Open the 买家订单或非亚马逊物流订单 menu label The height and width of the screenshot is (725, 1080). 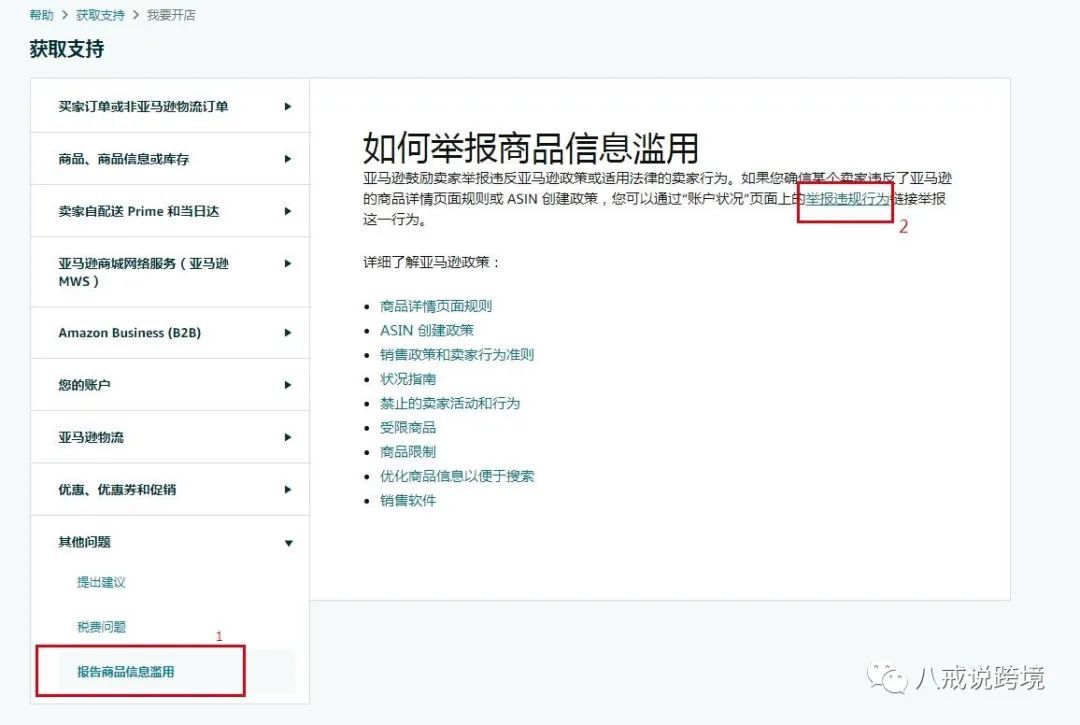(143, 107)
